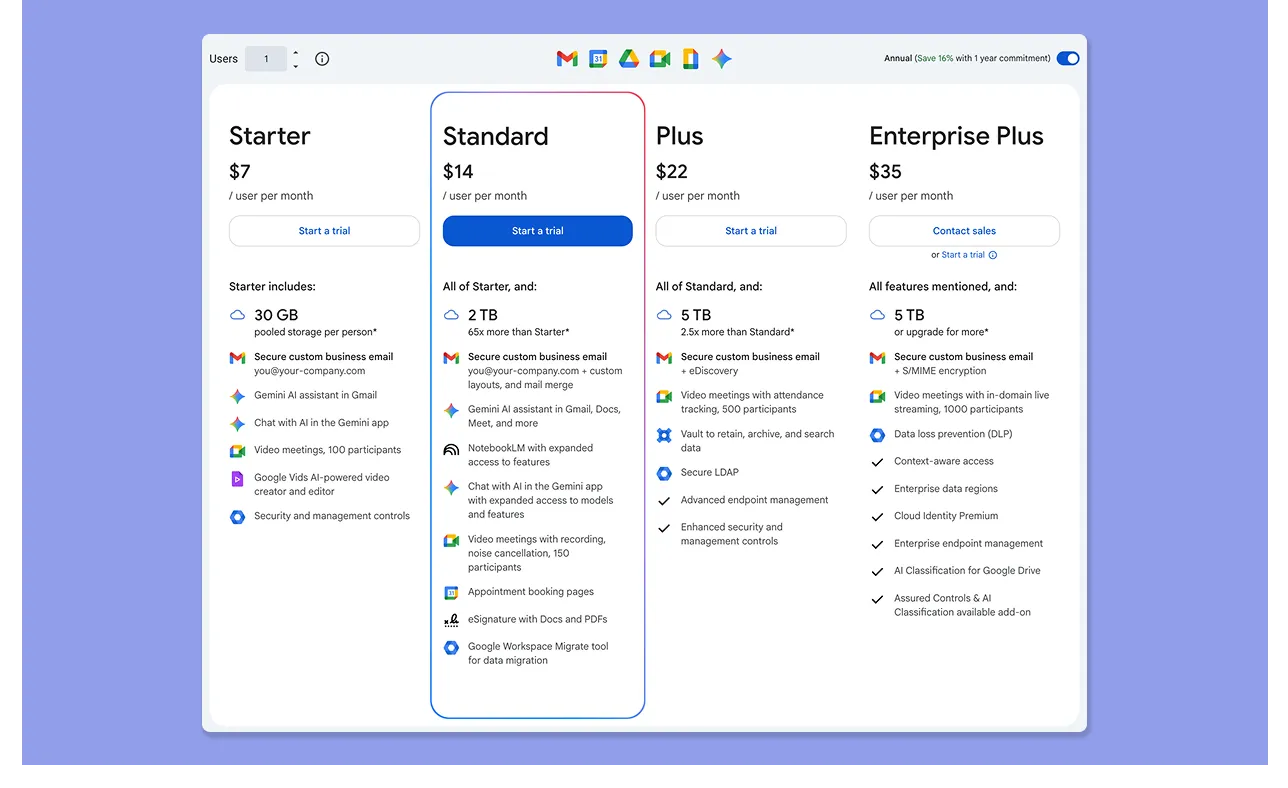Open the Start a trial link below Contact sales
The width and height of the screenshot is (1288, 788).
coord(963,254)
